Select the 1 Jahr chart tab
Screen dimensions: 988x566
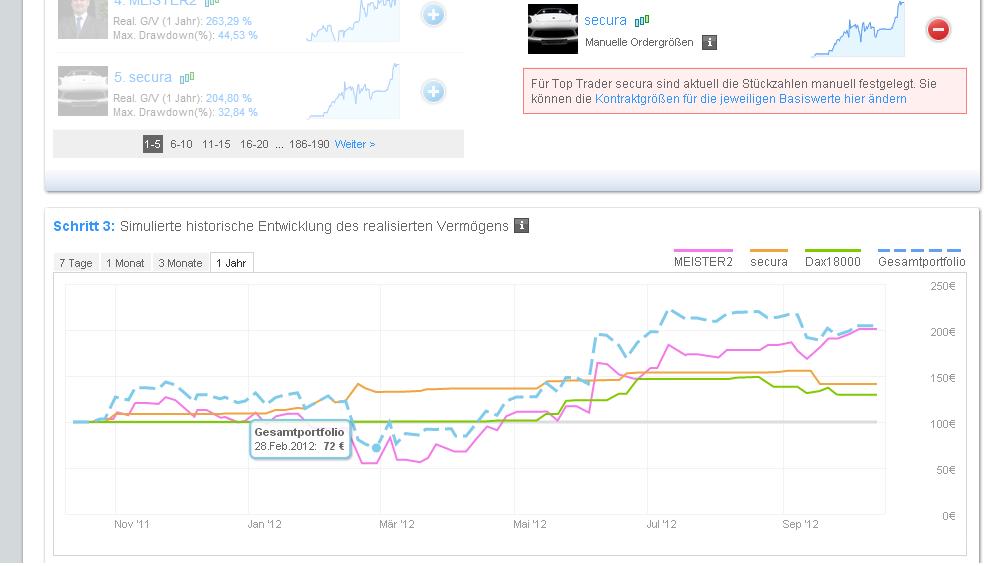tap(232, 263)
